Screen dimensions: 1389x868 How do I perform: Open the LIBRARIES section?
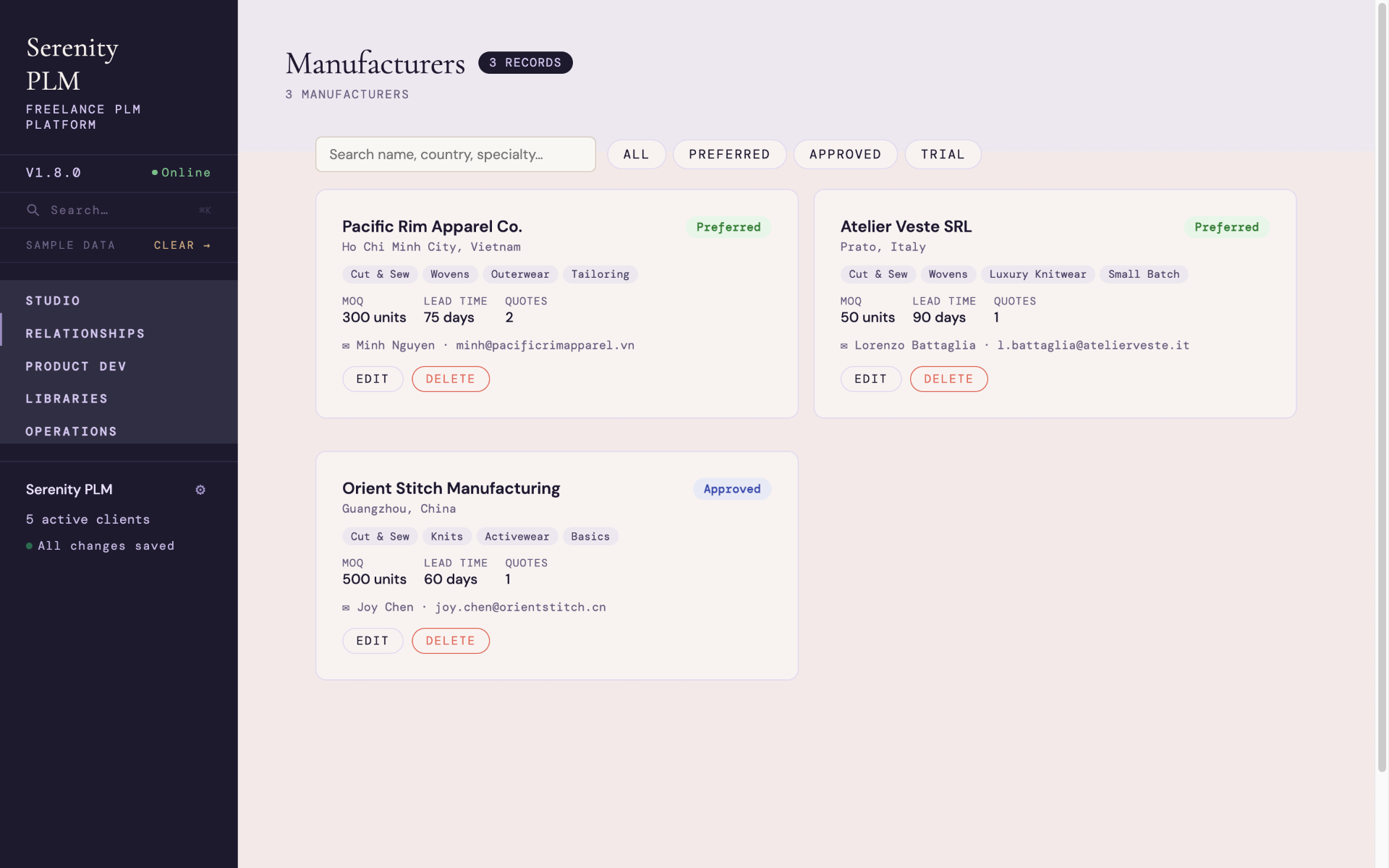point(119,399)
